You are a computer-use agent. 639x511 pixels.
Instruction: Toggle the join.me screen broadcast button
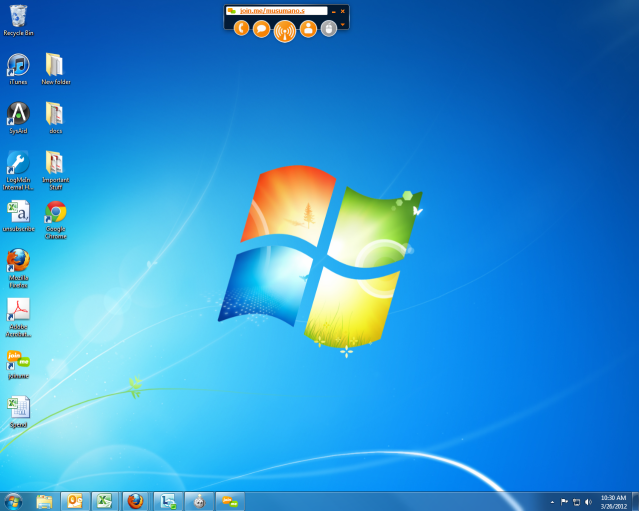click(285, 31)
